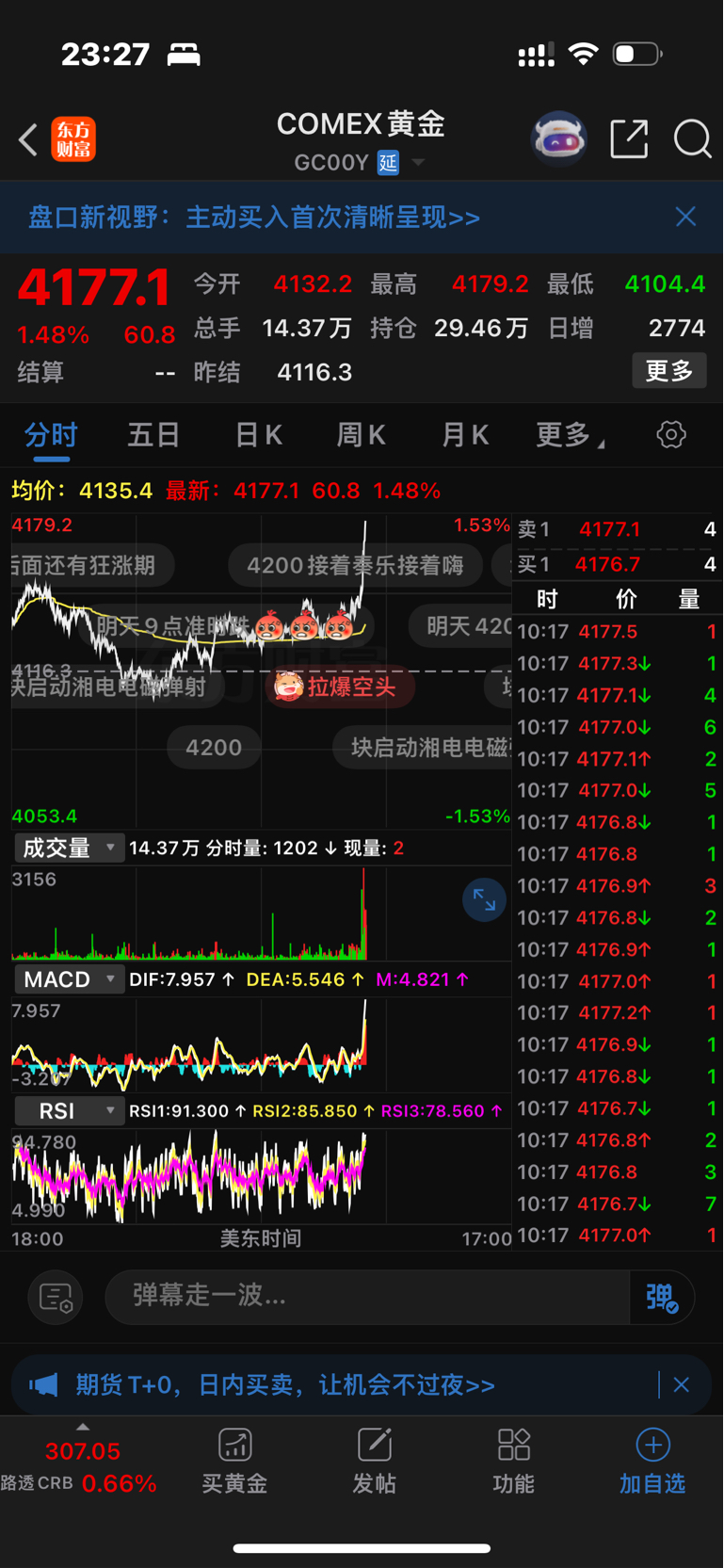Viewport: 724px width, 1568px height.
Task: Tap the 4200接着奏乐接着嗨 bullet comment
Action: [355, 565]
